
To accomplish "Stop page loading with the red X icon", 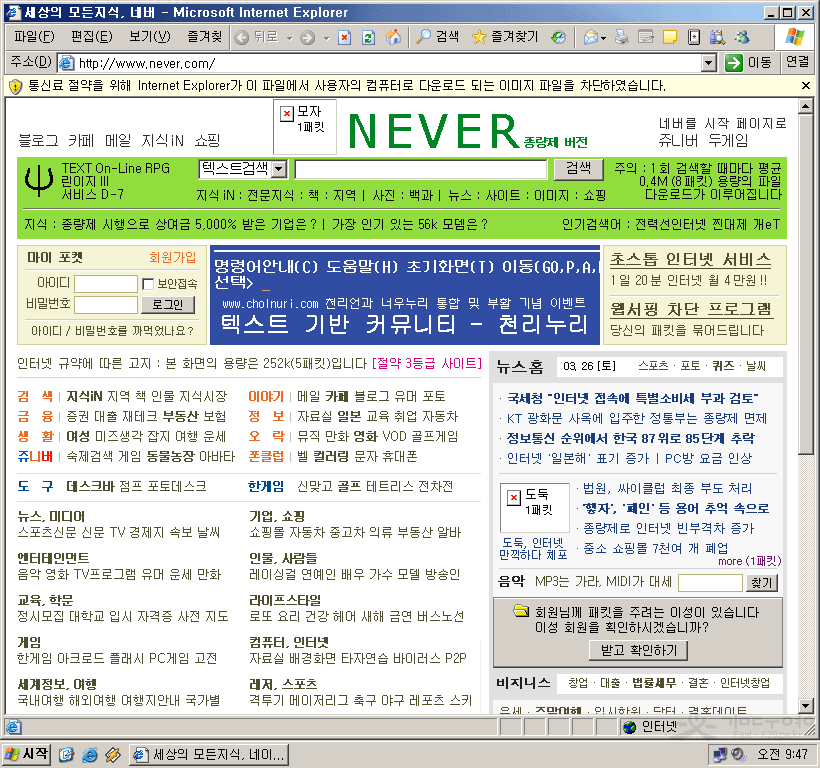I will coord(344,38).
